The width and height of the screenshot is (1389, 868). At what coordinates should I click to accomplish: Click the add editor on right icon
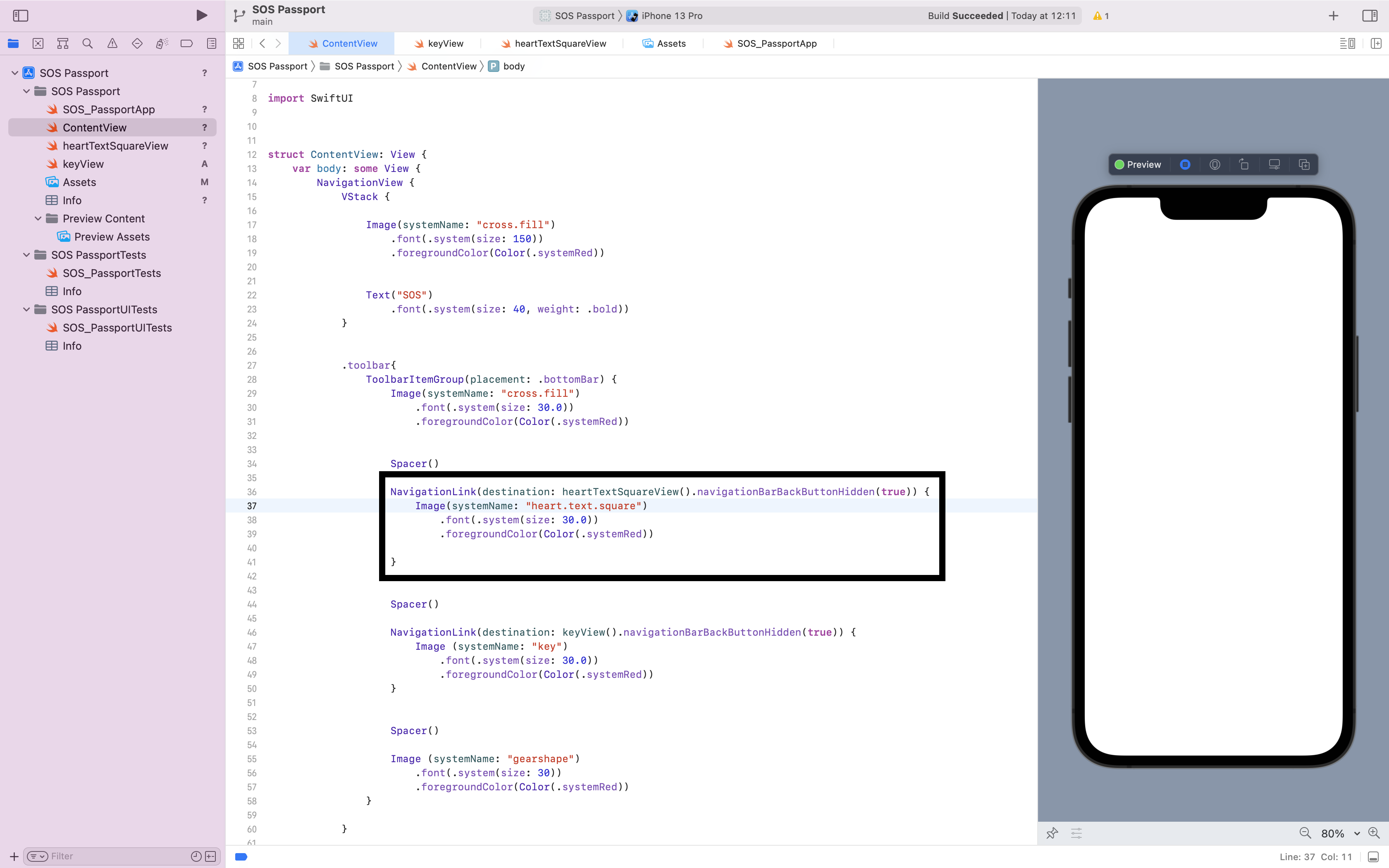point(1376,44)
